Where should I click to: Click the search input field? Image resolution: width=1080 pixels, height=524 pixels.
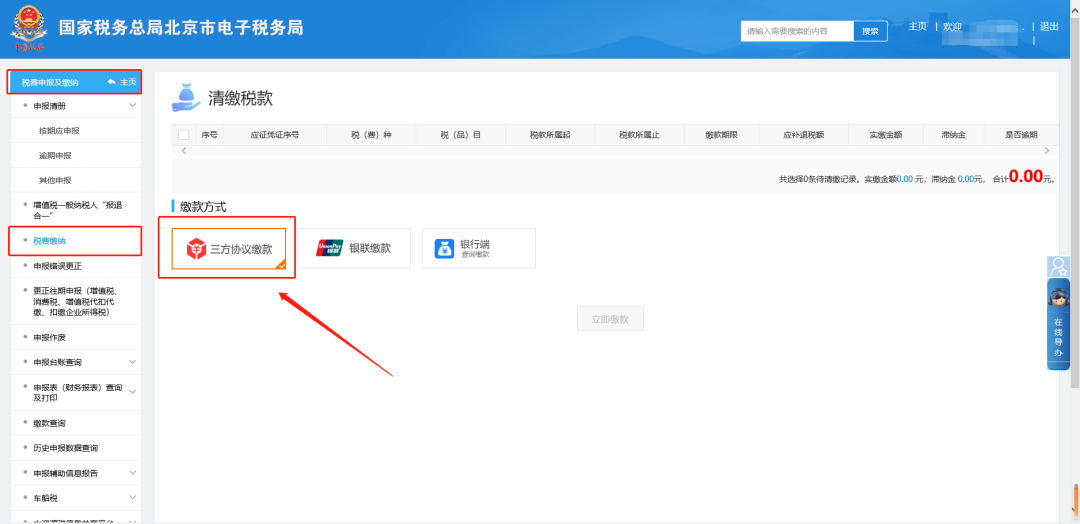coord(797,31)
